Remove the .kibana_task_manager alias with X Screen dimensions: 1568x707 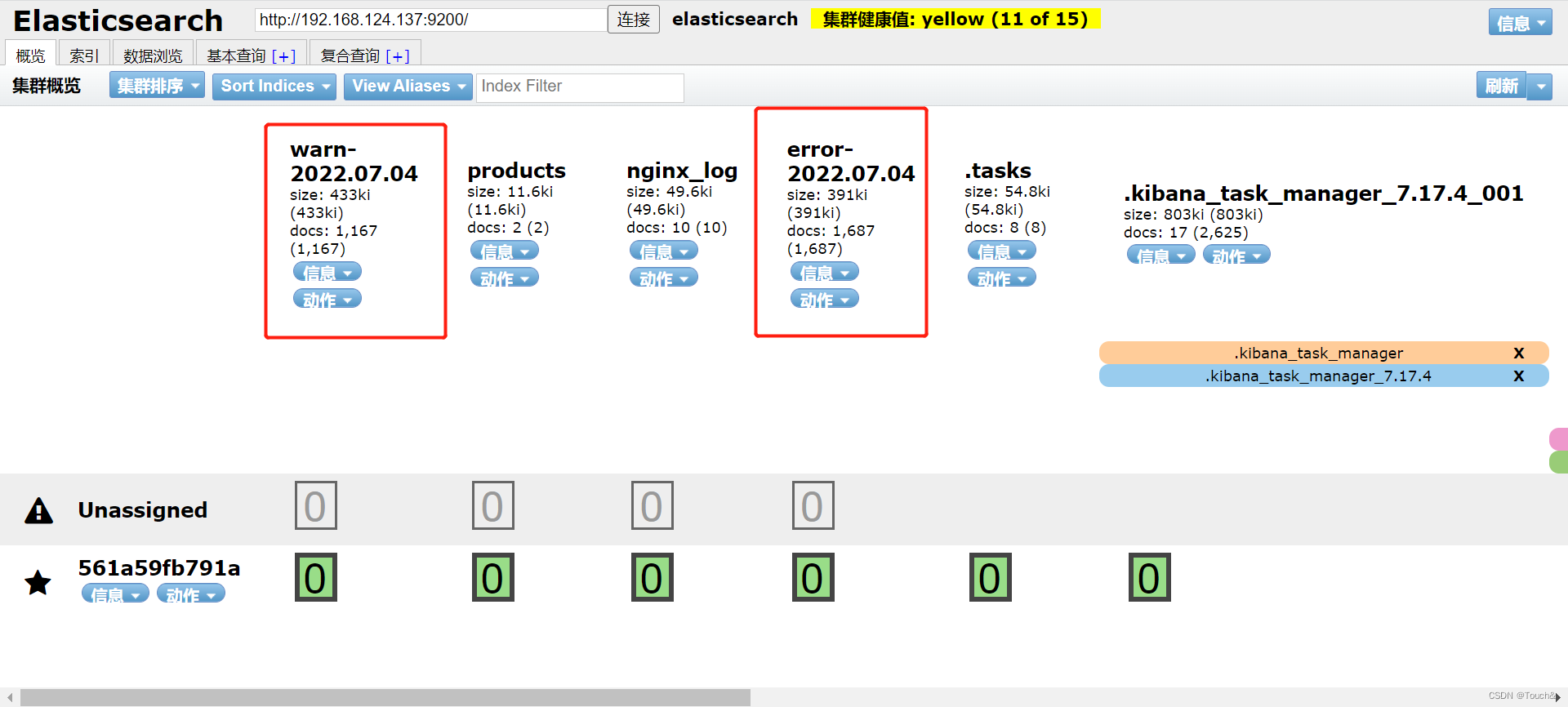(1519, 353)
